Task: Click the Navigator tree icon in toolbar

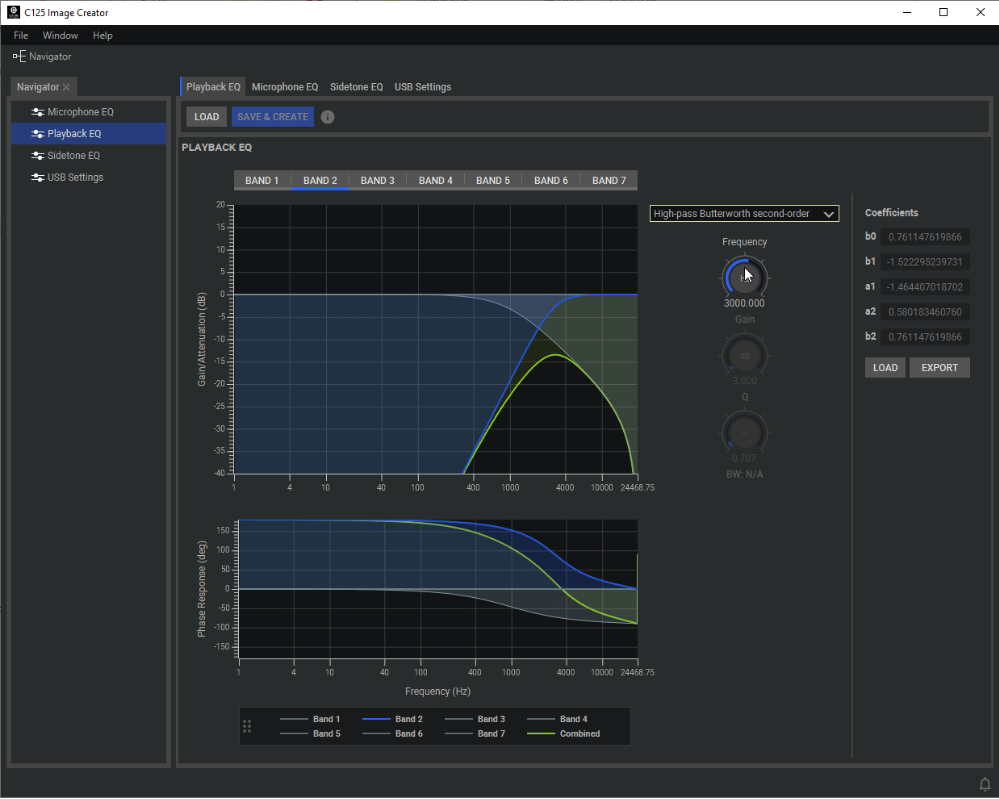Action: click(19, 56)
